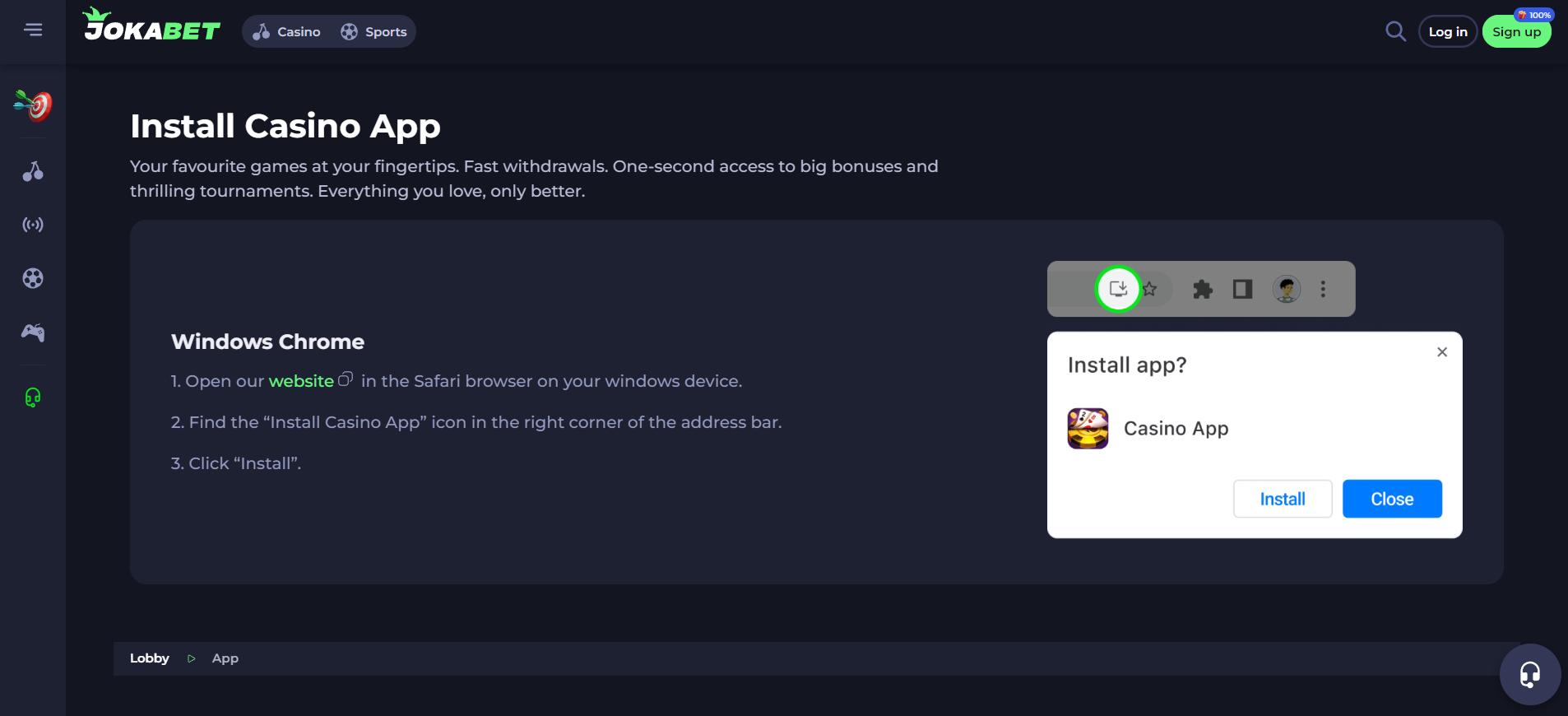Follow the green website link
1568x716 pixels.
tap(301, 381)
